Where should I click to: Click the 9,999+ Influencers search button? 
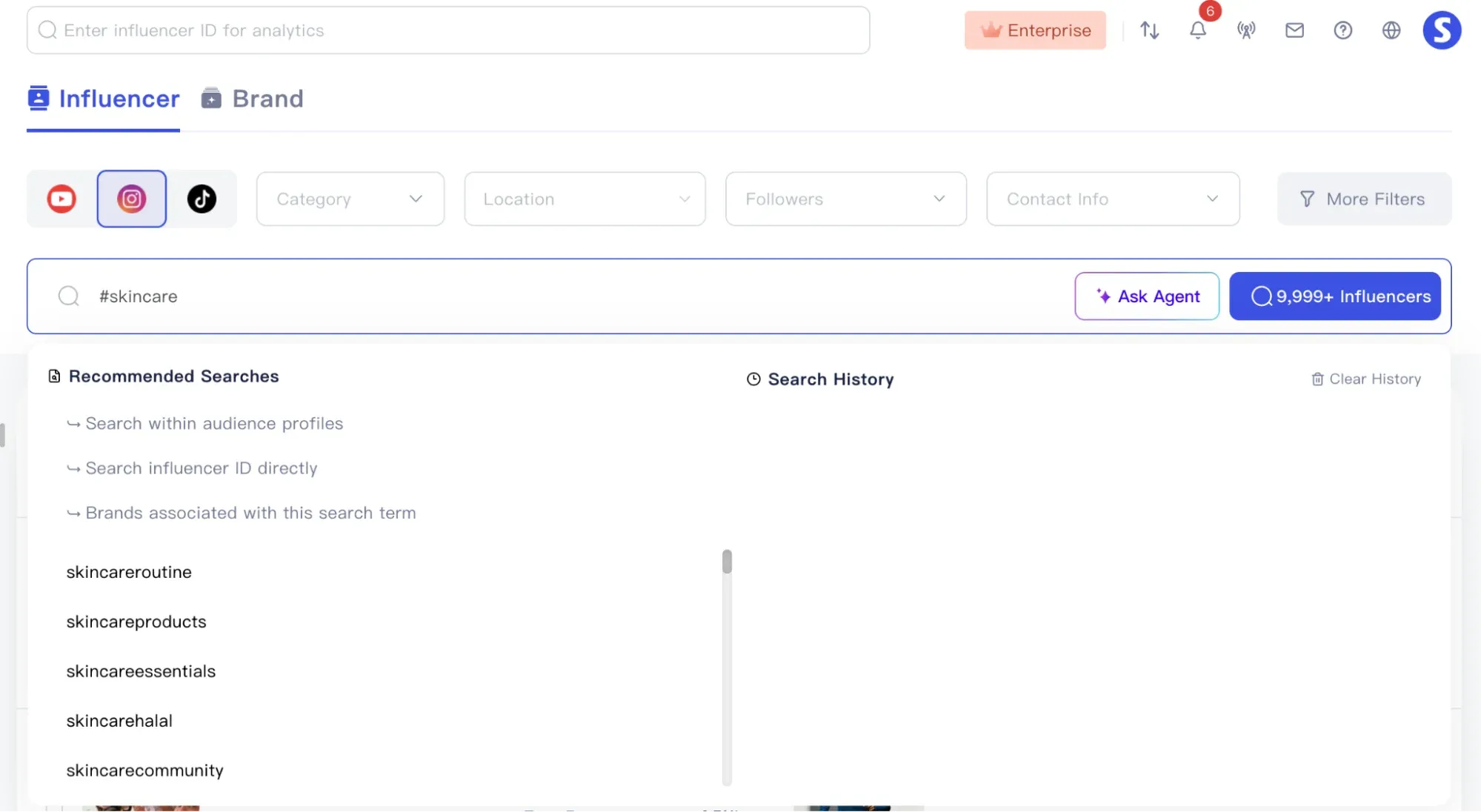click(x=1335, y=296)
